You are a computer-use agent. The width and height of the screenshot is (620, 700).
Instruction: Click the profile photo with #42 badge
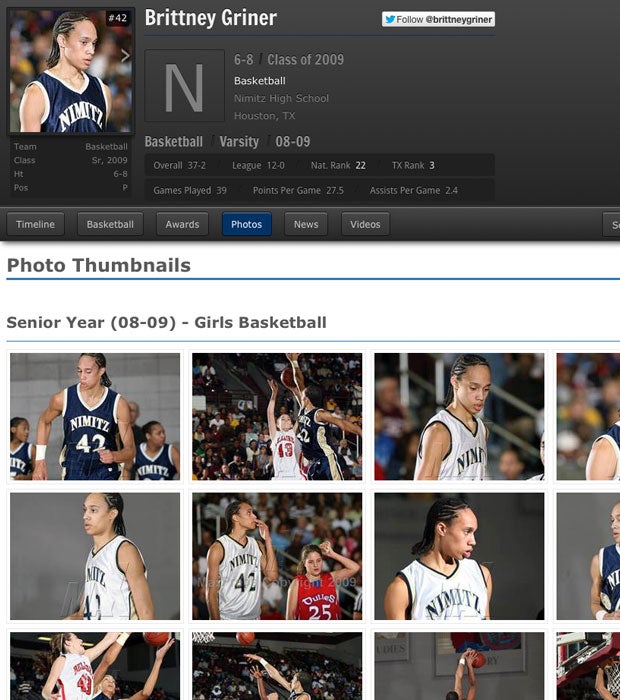(71, 71)
